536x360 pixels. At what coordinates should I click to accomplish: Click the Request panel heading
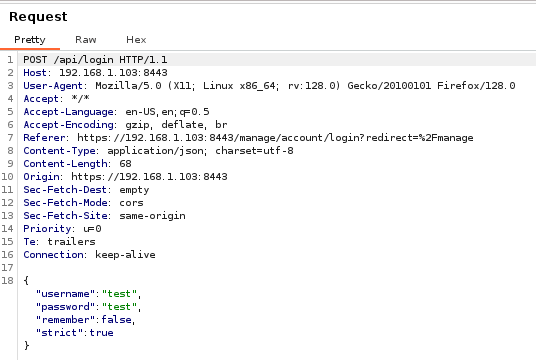[x=38, y=16]
